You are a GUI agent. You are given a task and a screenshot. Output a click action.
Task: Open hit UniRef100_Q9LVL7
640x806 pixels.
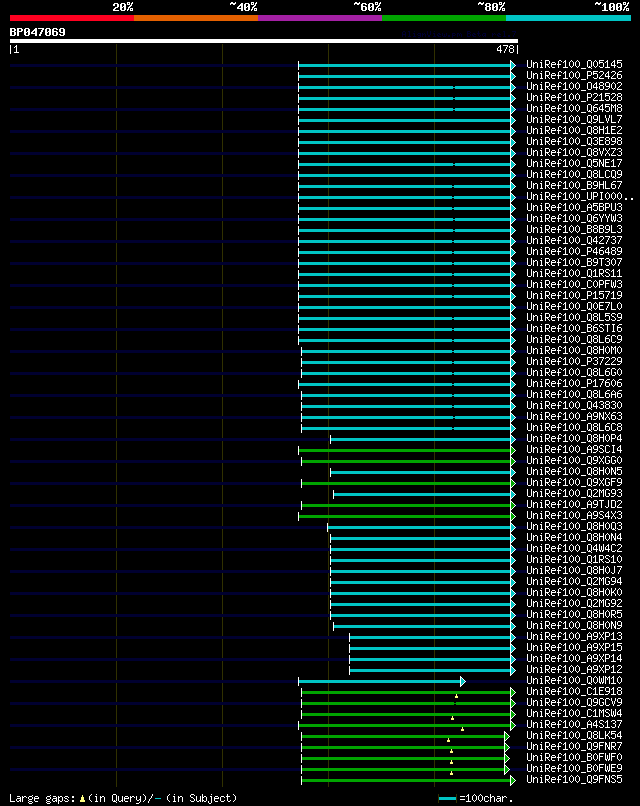[574, 119]
